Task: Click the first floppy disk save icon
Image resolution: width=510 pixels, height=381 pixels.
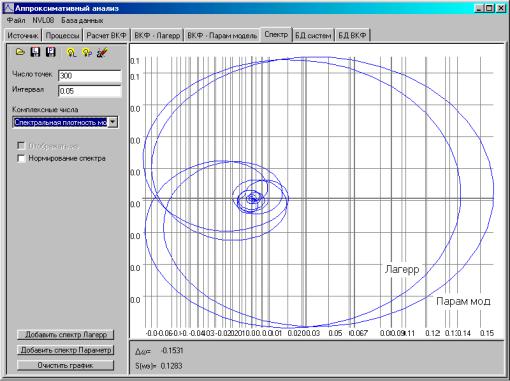Action: [35, 52]
